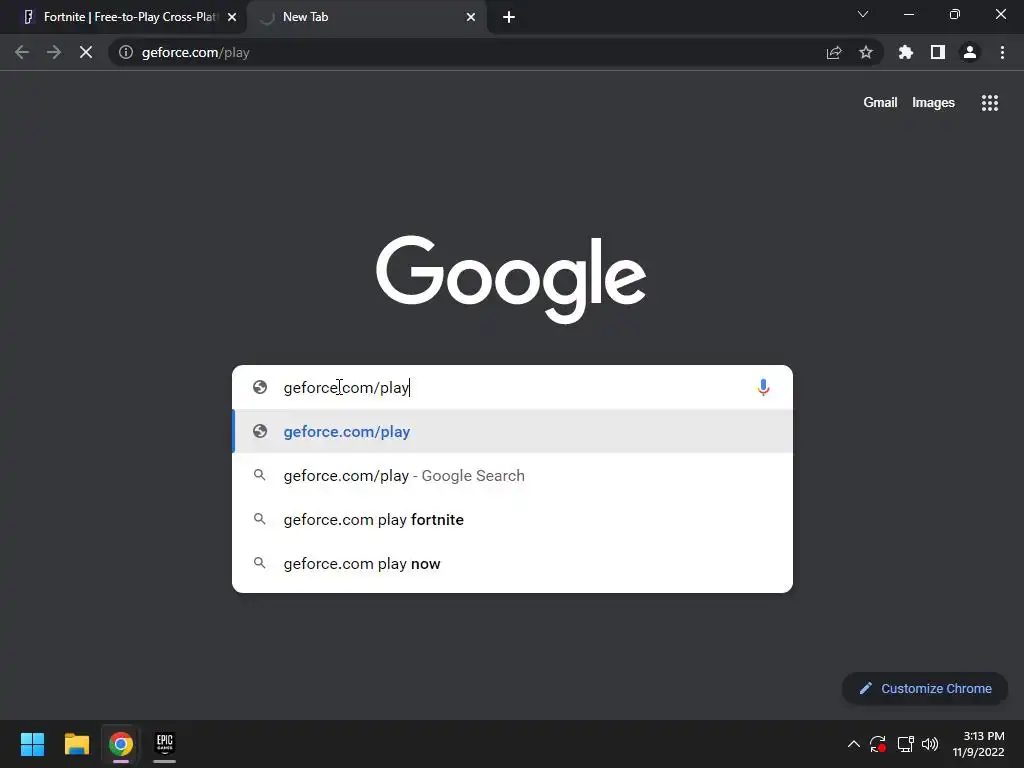Choose geforce.com/play - Google Search suggestion
This screenshot has height=768, width=1024.
513,475
